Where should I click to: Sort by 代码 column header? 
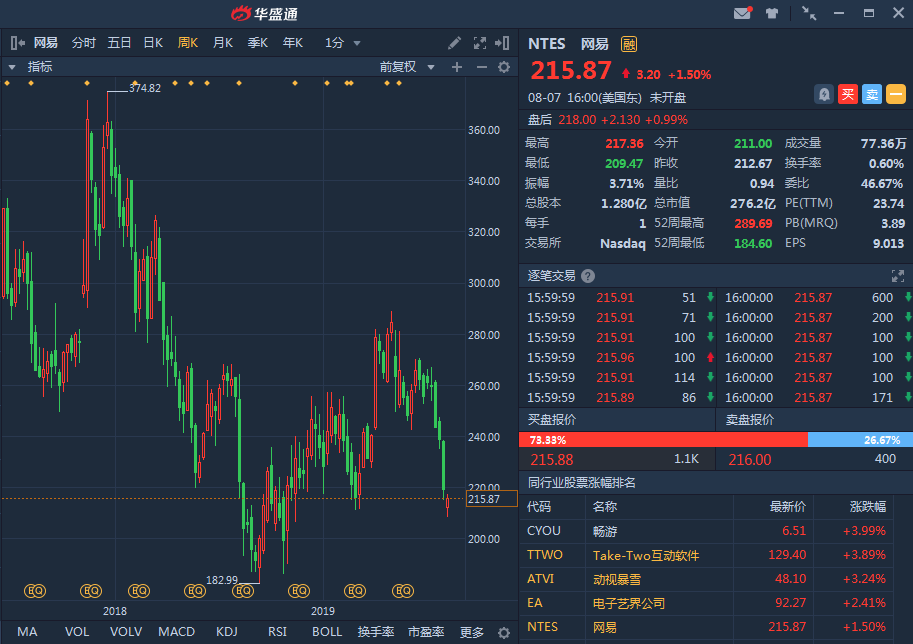click(539, 507)
